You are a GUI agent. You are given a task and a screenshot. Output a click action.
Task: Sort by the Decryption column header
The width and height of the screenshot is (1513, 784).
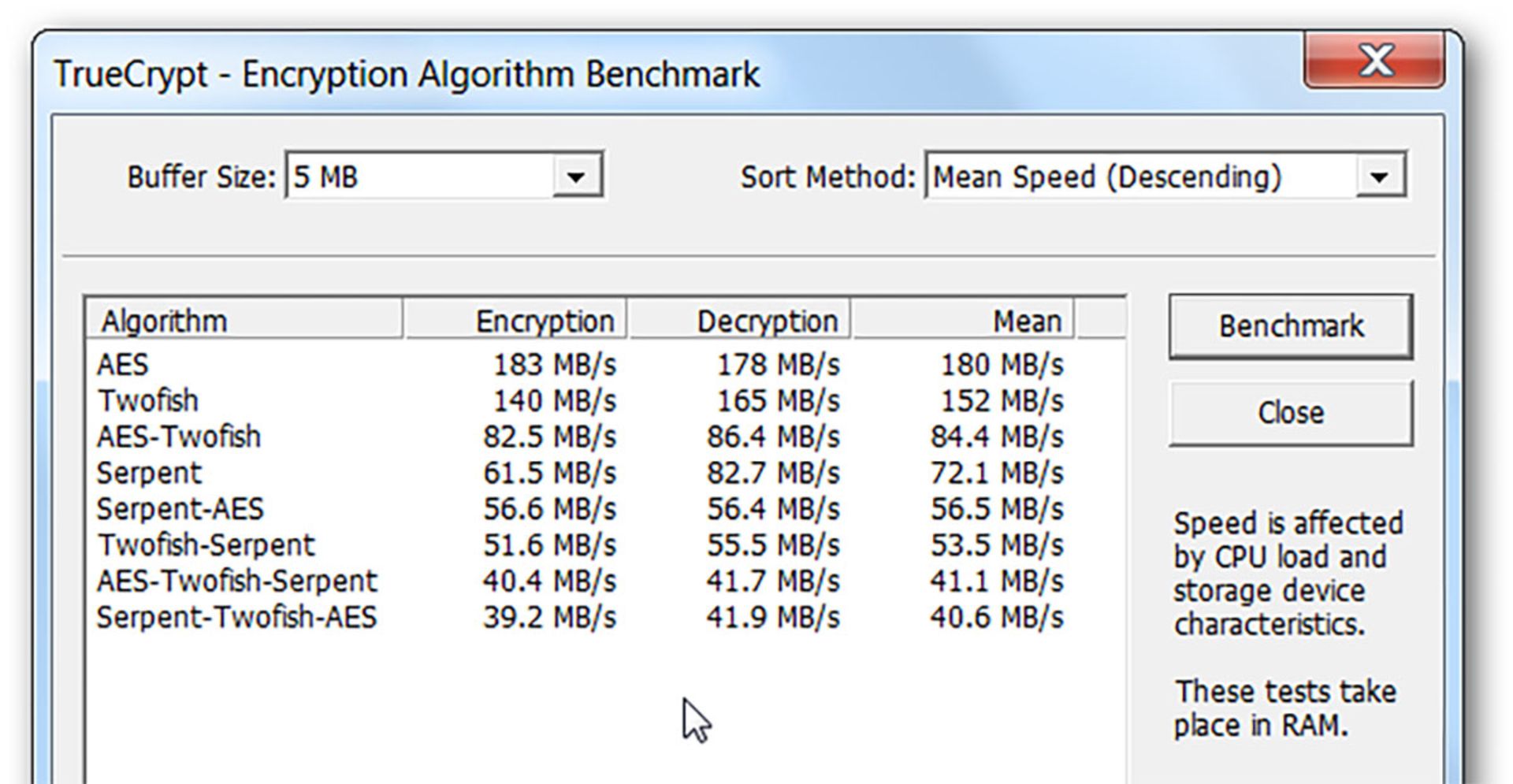tap(739, 321)
